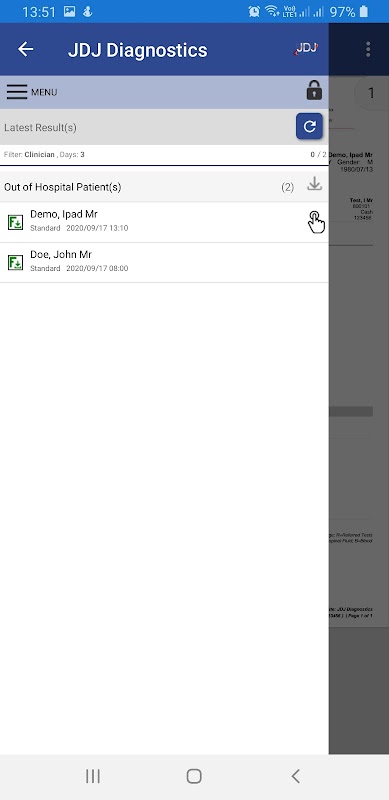389x800 pixels.
Task: Tap the Latest Result(s) header bar
Action: pyautogui.click(x=164, y=127)
